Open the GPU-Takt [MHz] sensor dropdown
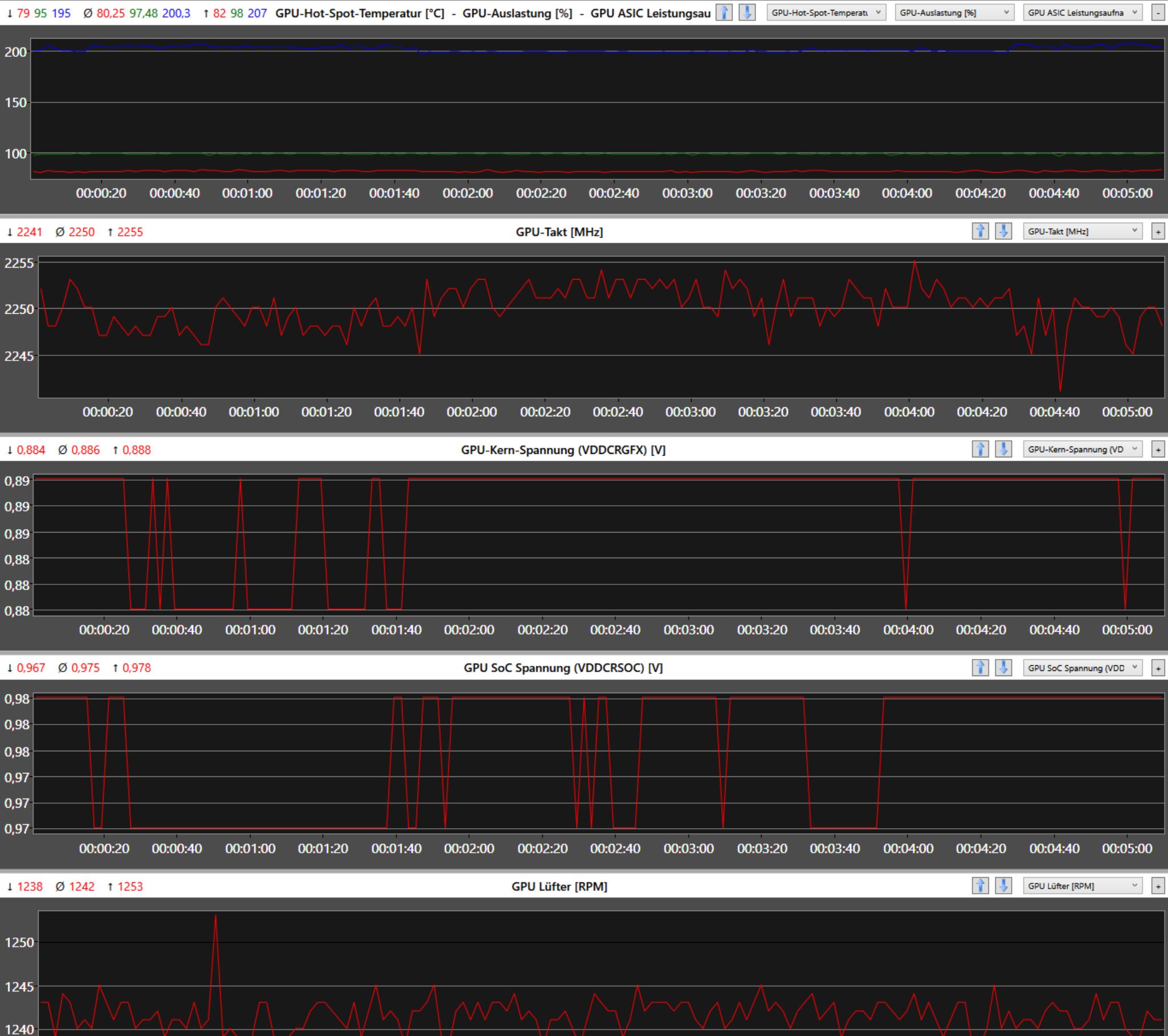 (x=1083, y=231)
